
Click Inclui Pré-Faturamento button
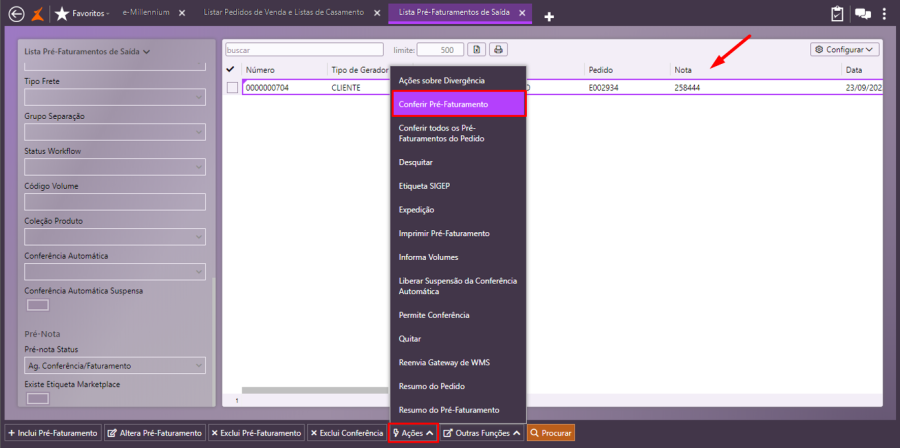[53, 433]
